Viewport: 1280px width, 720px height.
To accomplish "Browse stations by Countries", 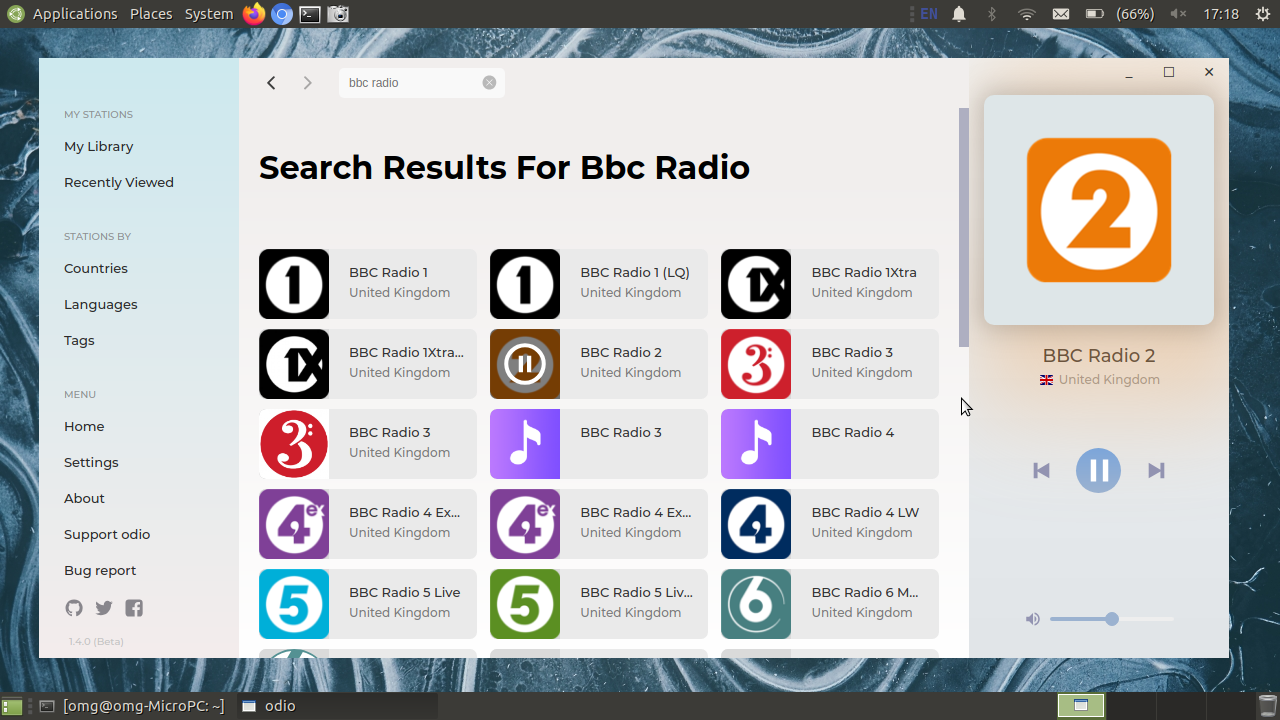I will coord(96,268).
